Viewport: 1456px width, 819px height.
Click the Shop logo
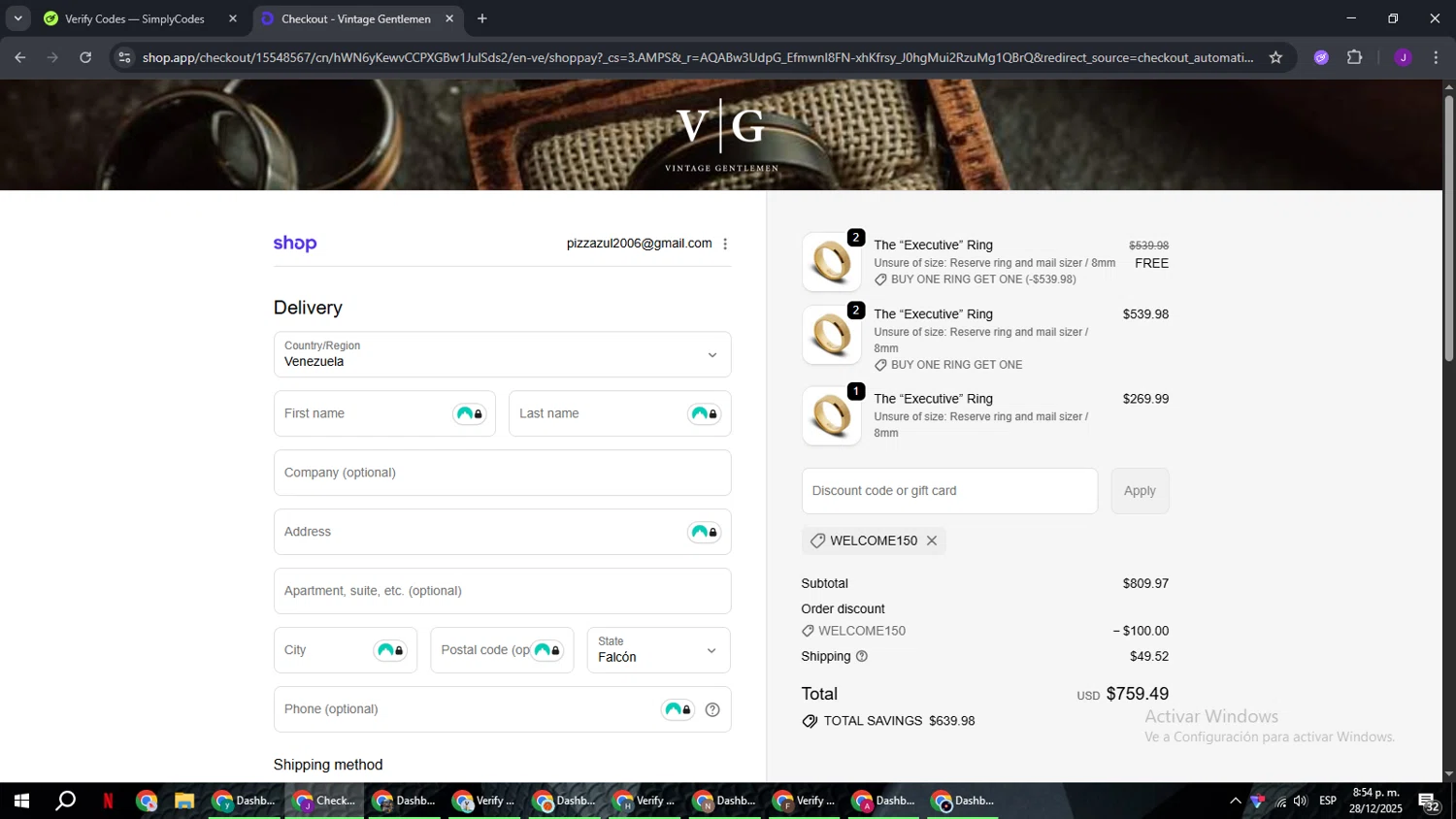coord(295,244)
